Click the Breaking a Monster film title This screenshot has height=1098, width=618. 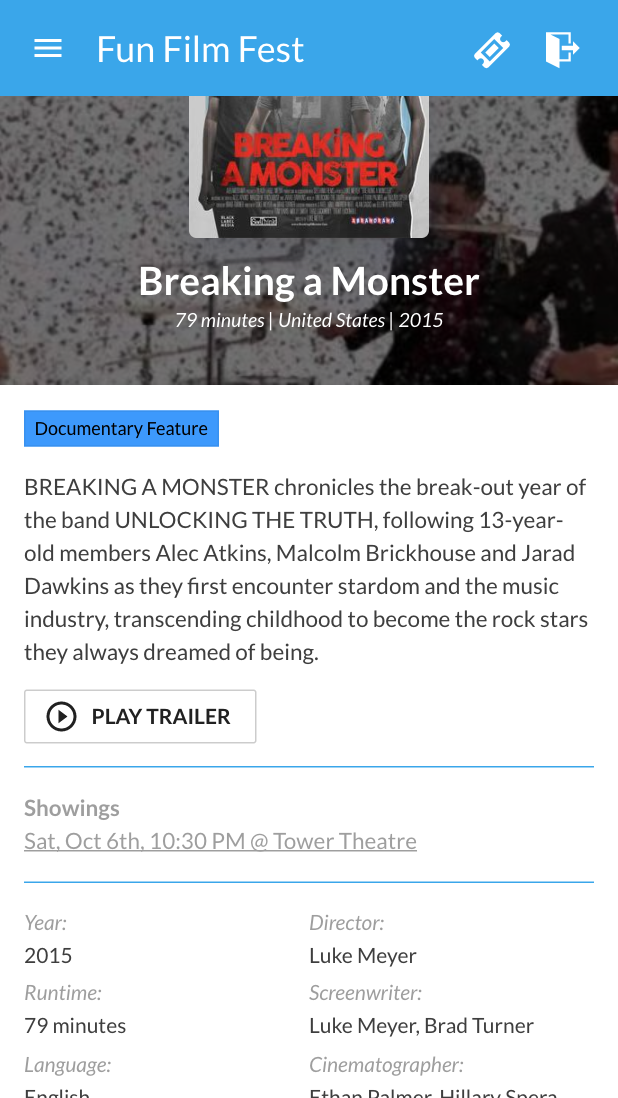pos(309,281)
